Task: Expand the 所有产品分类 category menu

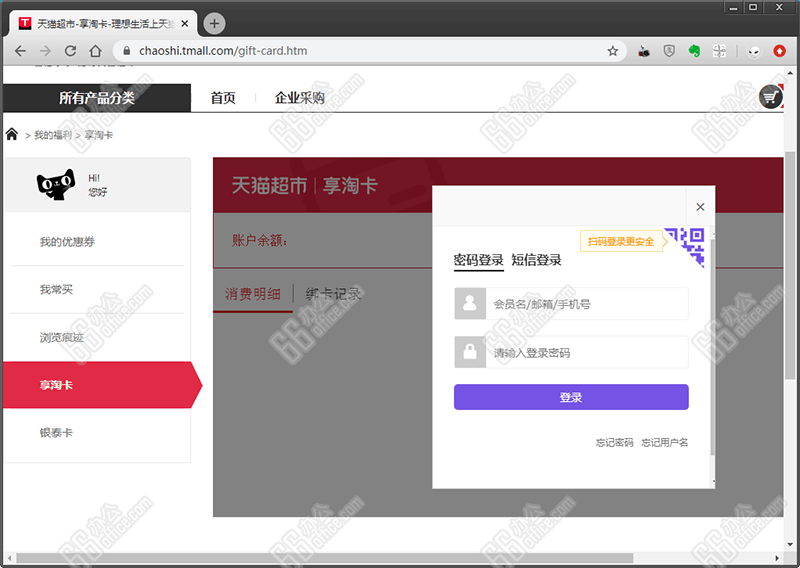Action: [96, 97]
